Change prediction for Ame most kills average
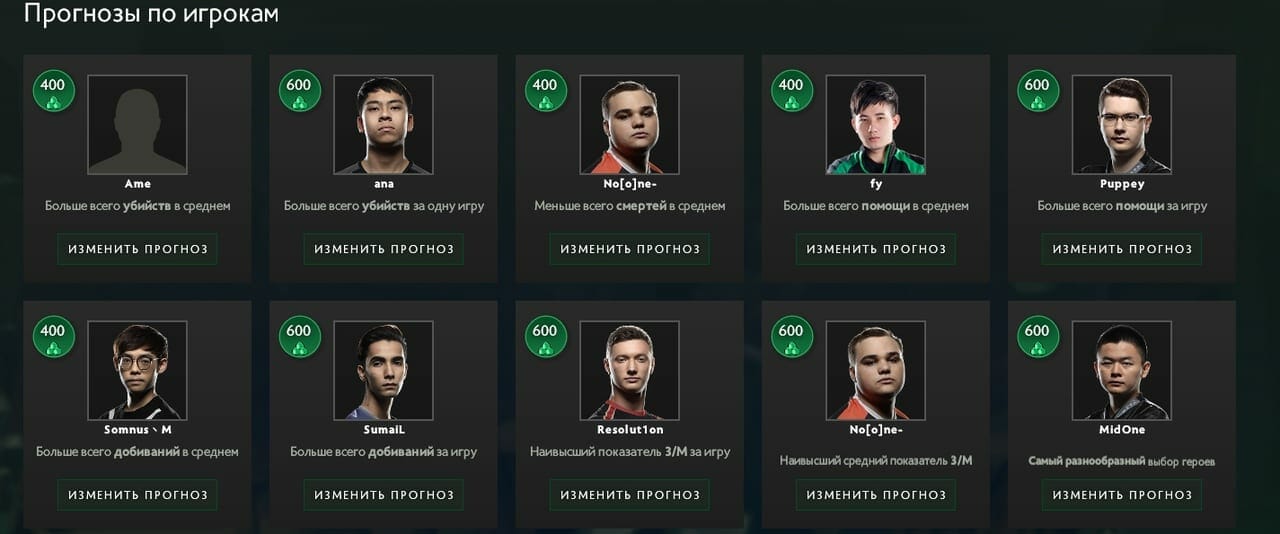Image resolution: width=1280 pixels, height=534 pixels. 138,249
